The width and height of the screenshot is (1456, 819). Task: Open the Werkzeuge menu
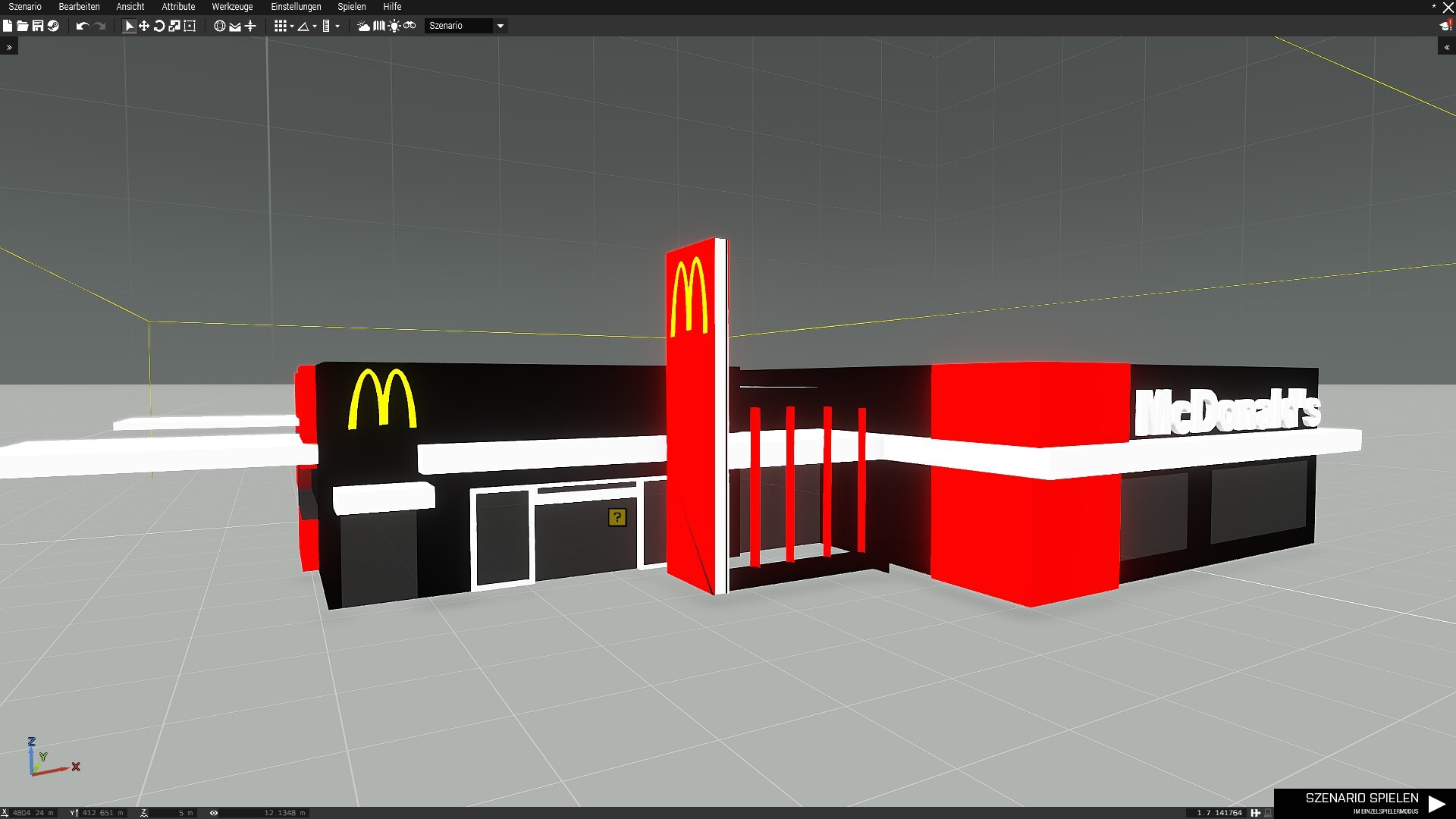(x=232, y=7)
